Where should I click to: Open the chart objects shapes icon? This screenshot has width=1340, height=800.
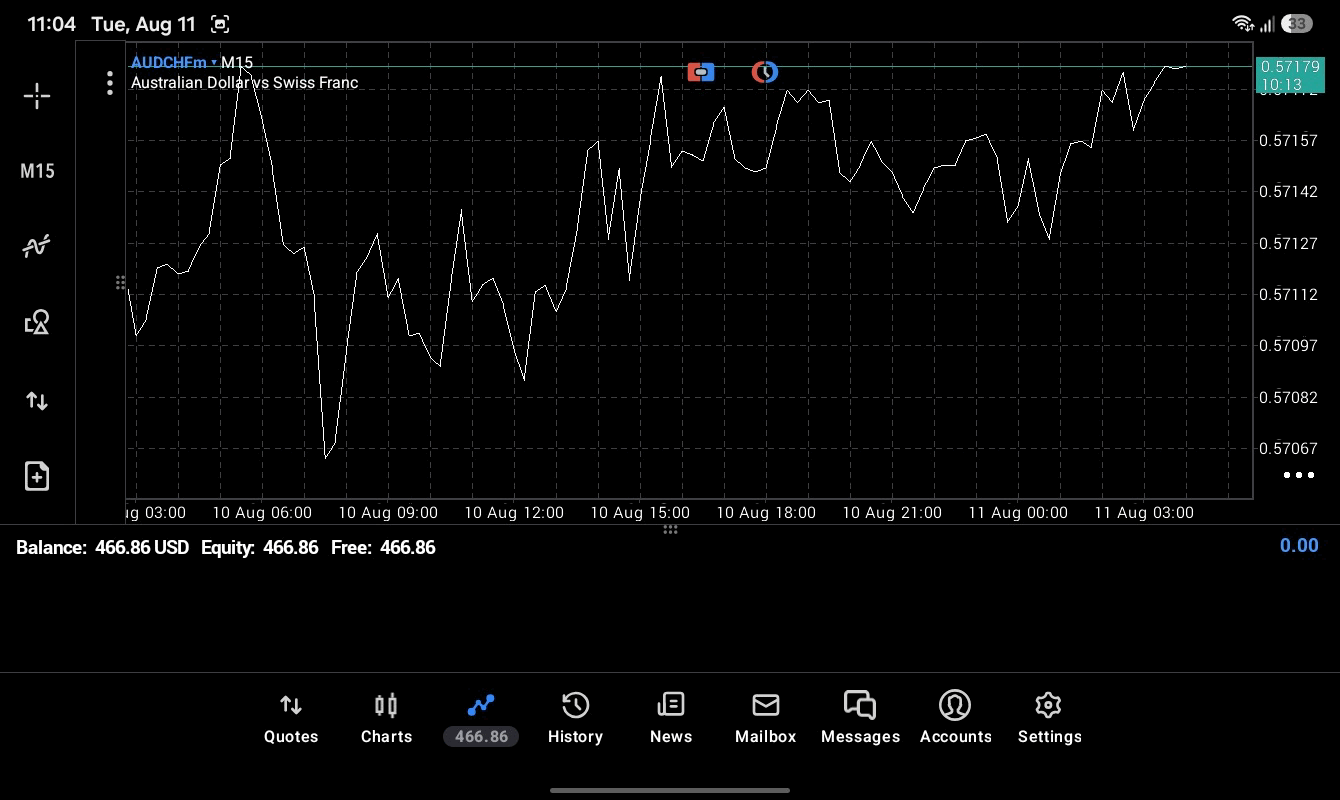(37, 322)
